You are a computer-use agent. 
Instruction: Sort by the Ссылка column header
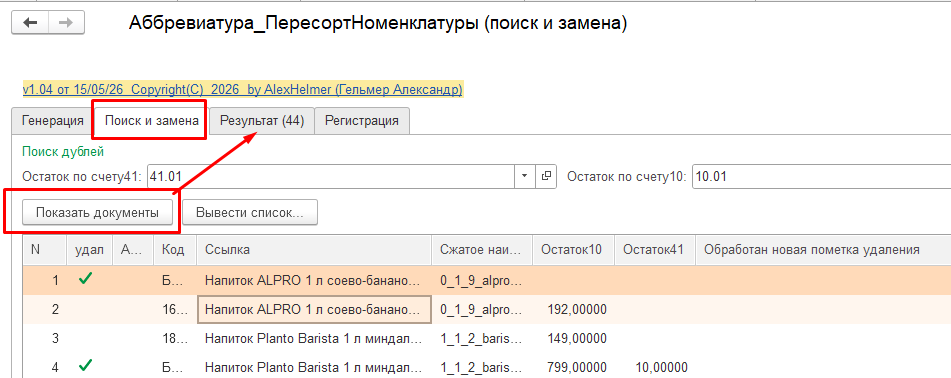coord(314,250)
